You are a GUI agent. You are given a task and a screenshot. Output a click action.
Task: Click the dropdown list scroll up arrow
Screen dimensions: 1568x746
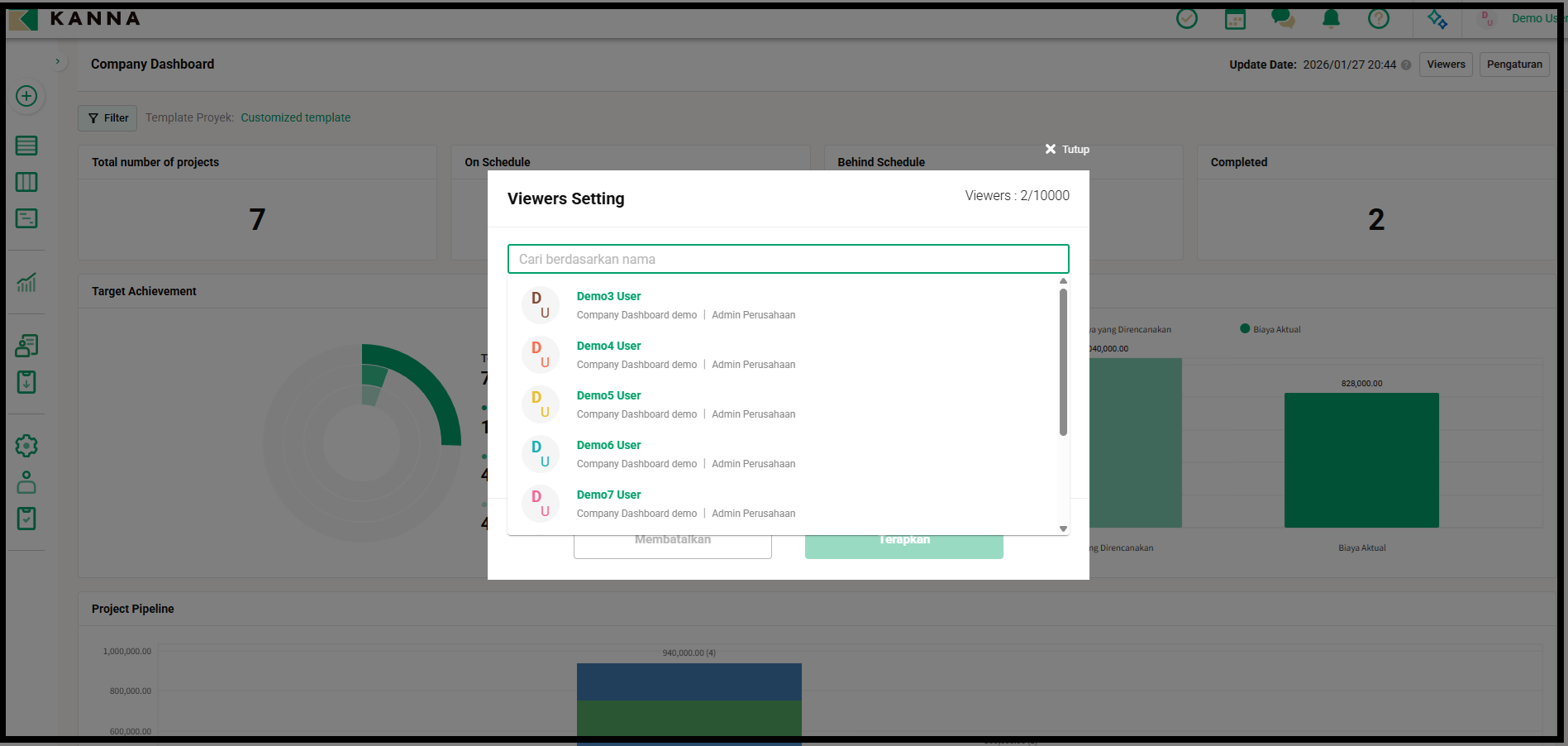tap(1063, 281)
